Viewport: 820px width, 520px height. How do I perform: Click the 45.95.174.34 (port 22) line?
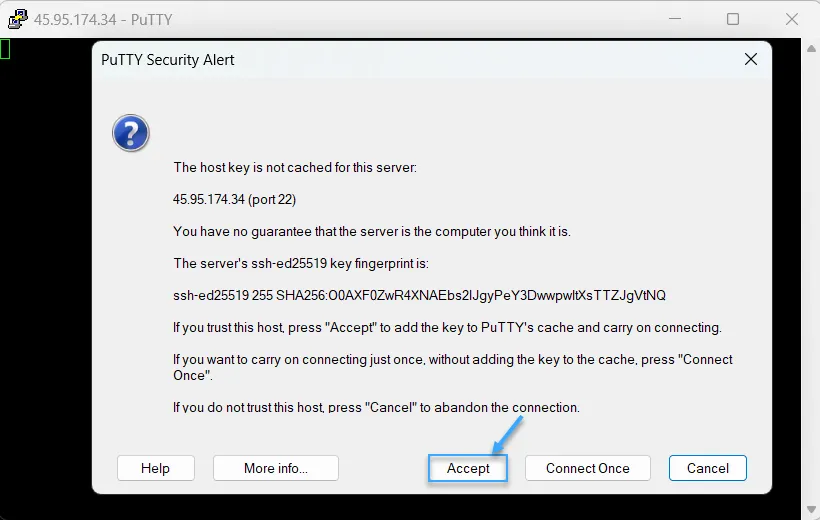234,200
